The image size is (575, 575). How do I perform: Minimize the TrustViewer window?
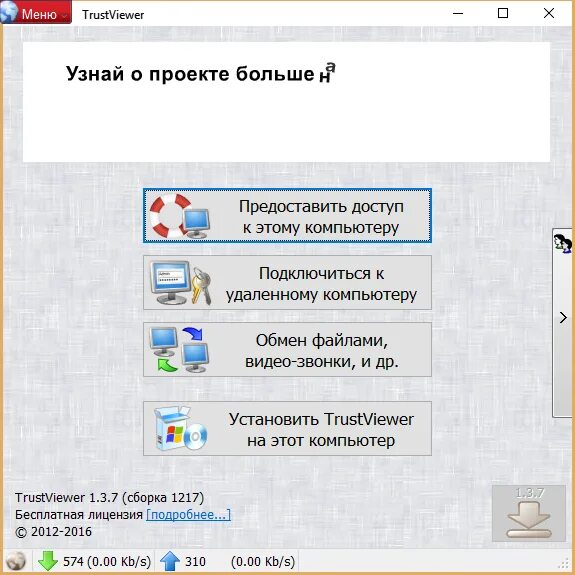tap(458, 14)
